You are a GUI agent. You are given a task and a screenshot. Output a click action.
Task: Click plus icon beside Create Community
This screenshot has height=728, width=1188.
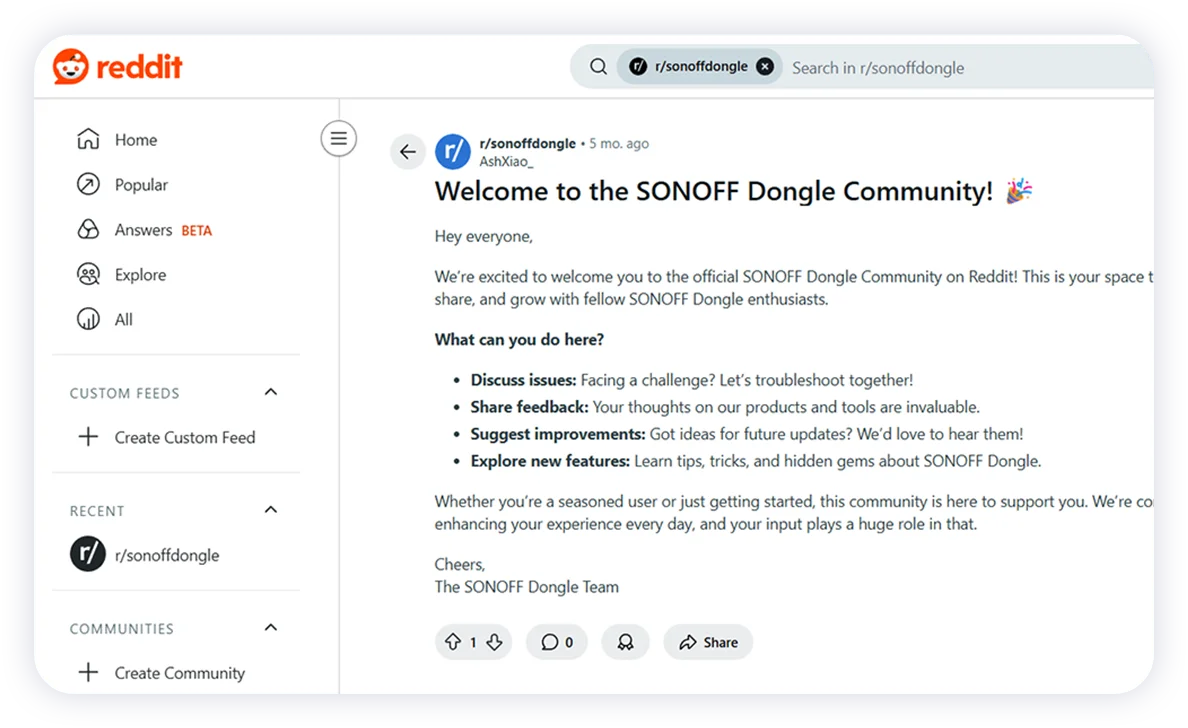(88, 673)
